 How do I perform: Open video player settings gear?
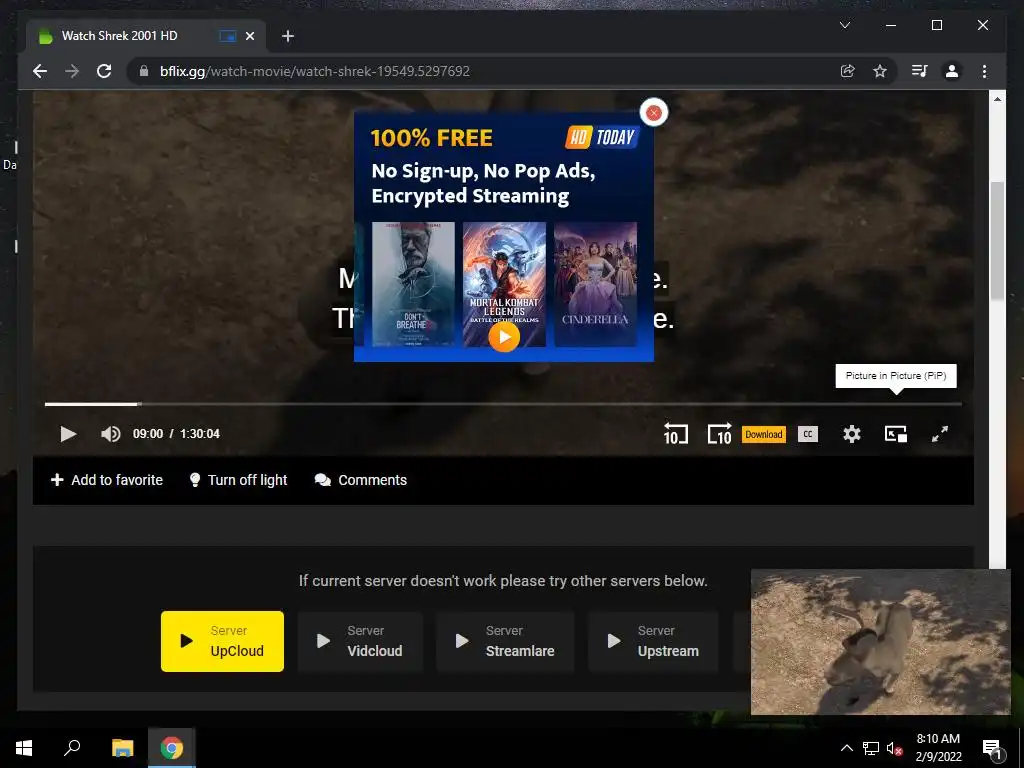pos(852,434)
